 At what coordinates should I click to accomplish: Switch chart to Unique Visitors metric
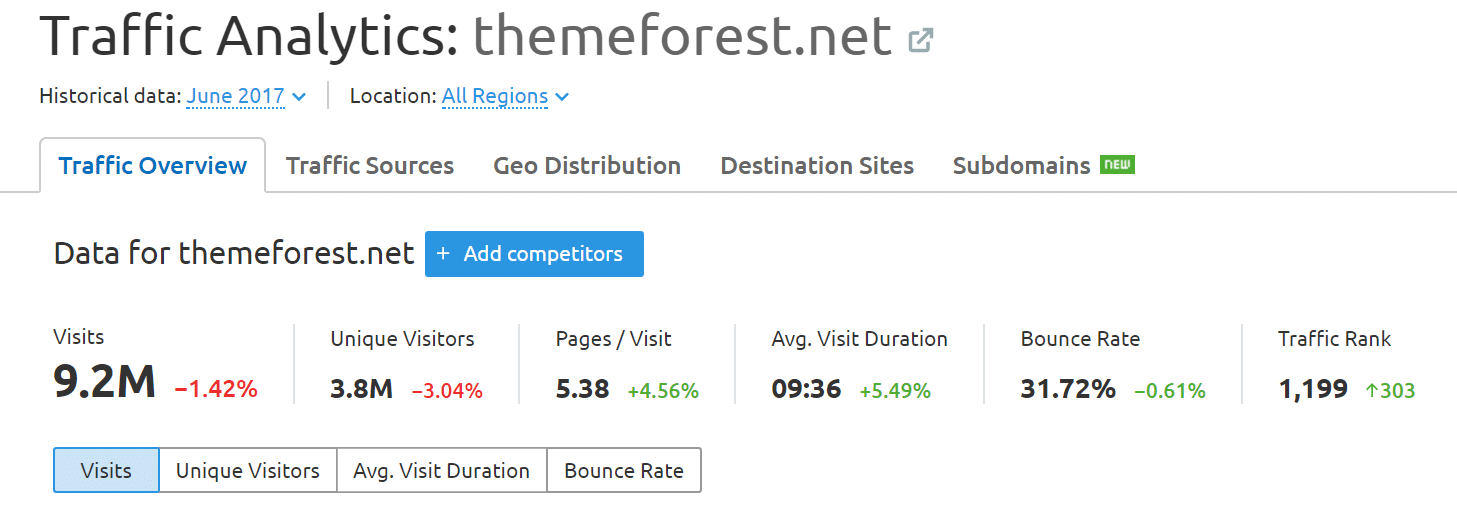248,471
